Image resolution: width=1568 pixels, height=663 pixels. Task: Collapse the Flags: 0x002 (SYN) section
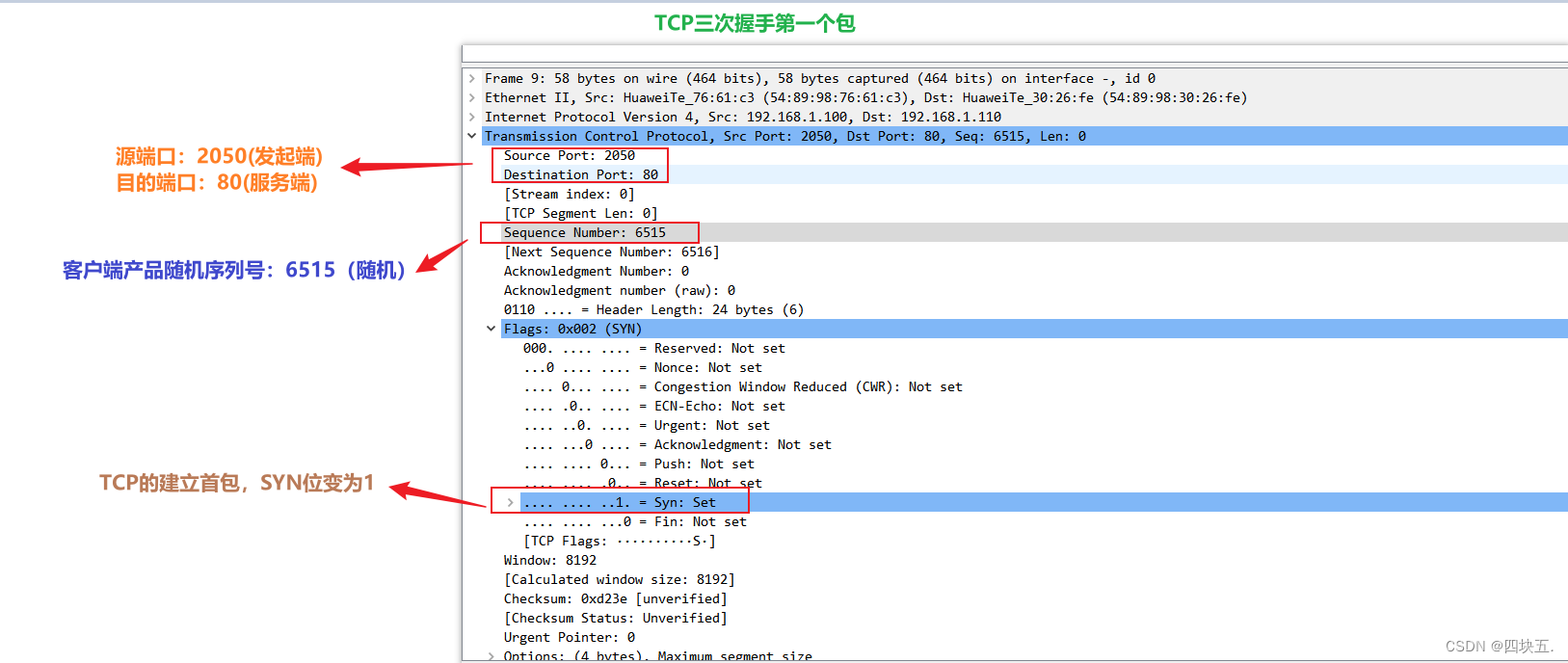click(x=491, y=329)
